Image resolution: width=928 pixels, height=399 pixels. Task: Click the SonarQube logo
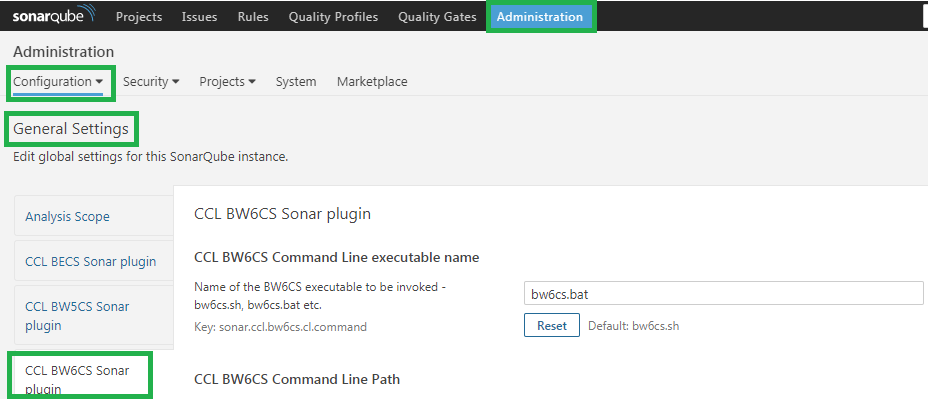pyautogui.click(x=53, y=15)
